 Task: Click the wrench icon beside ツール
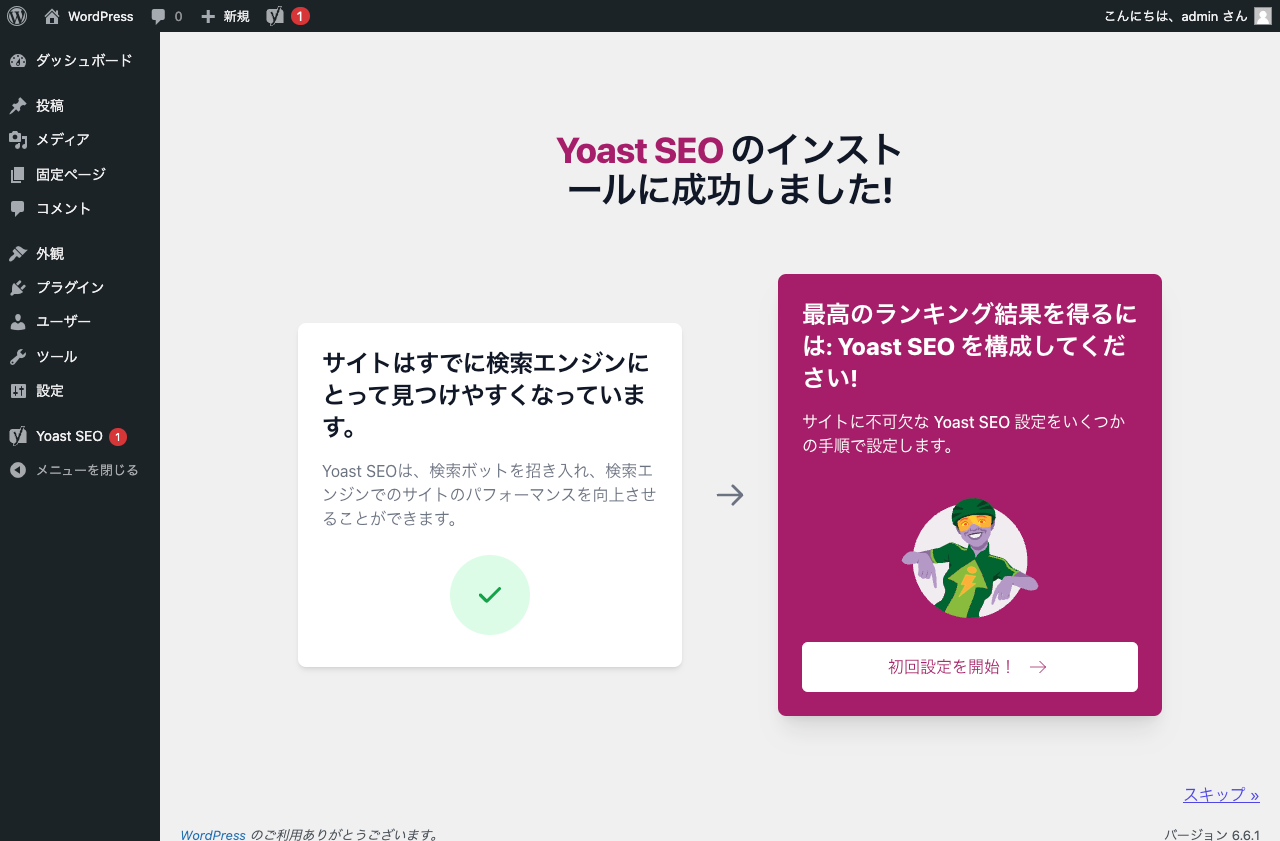(x=18, y=357)
